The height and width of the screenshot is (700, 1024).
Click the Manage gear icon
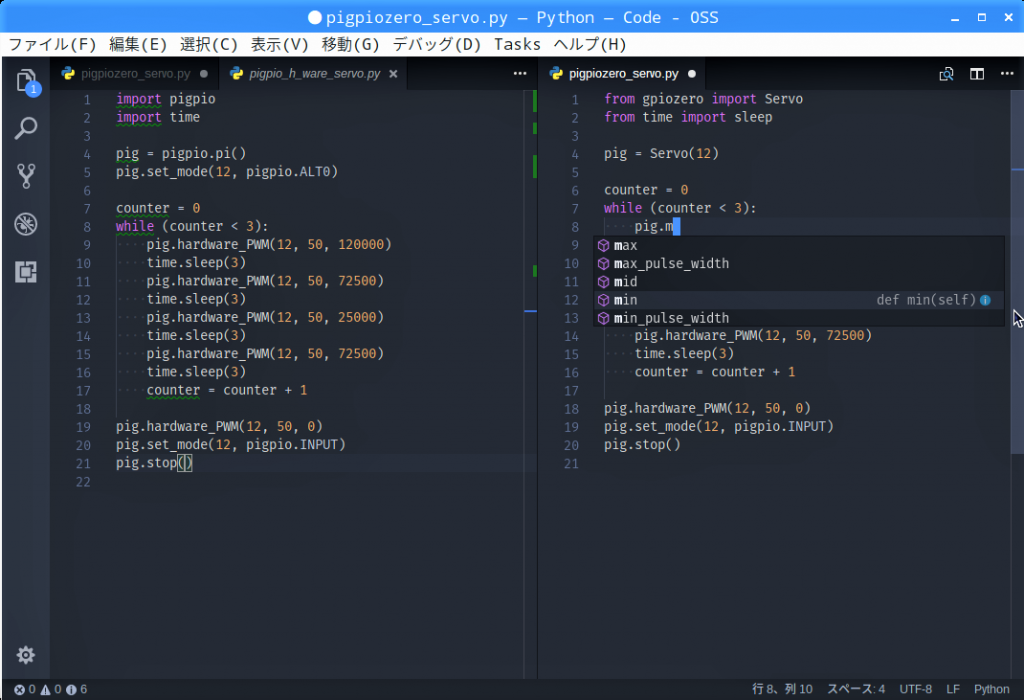(26, 655)
